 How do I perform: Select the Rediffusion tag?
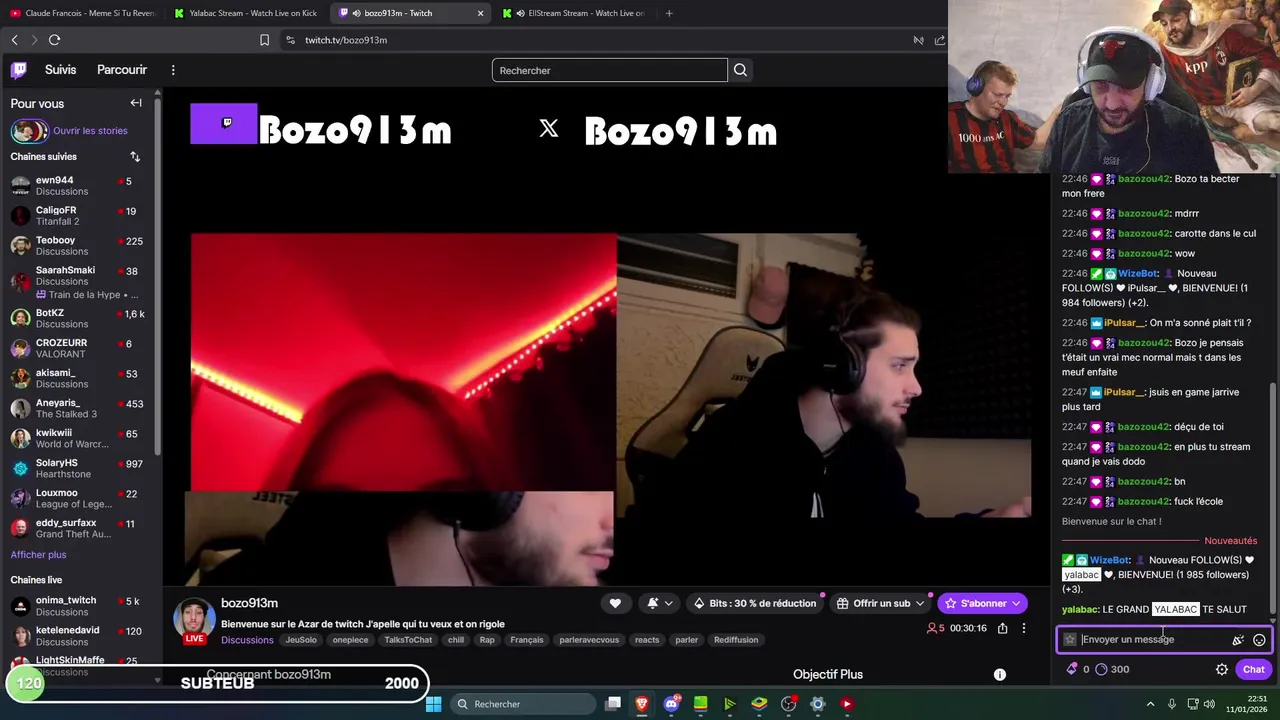click(x=736, y=640)
